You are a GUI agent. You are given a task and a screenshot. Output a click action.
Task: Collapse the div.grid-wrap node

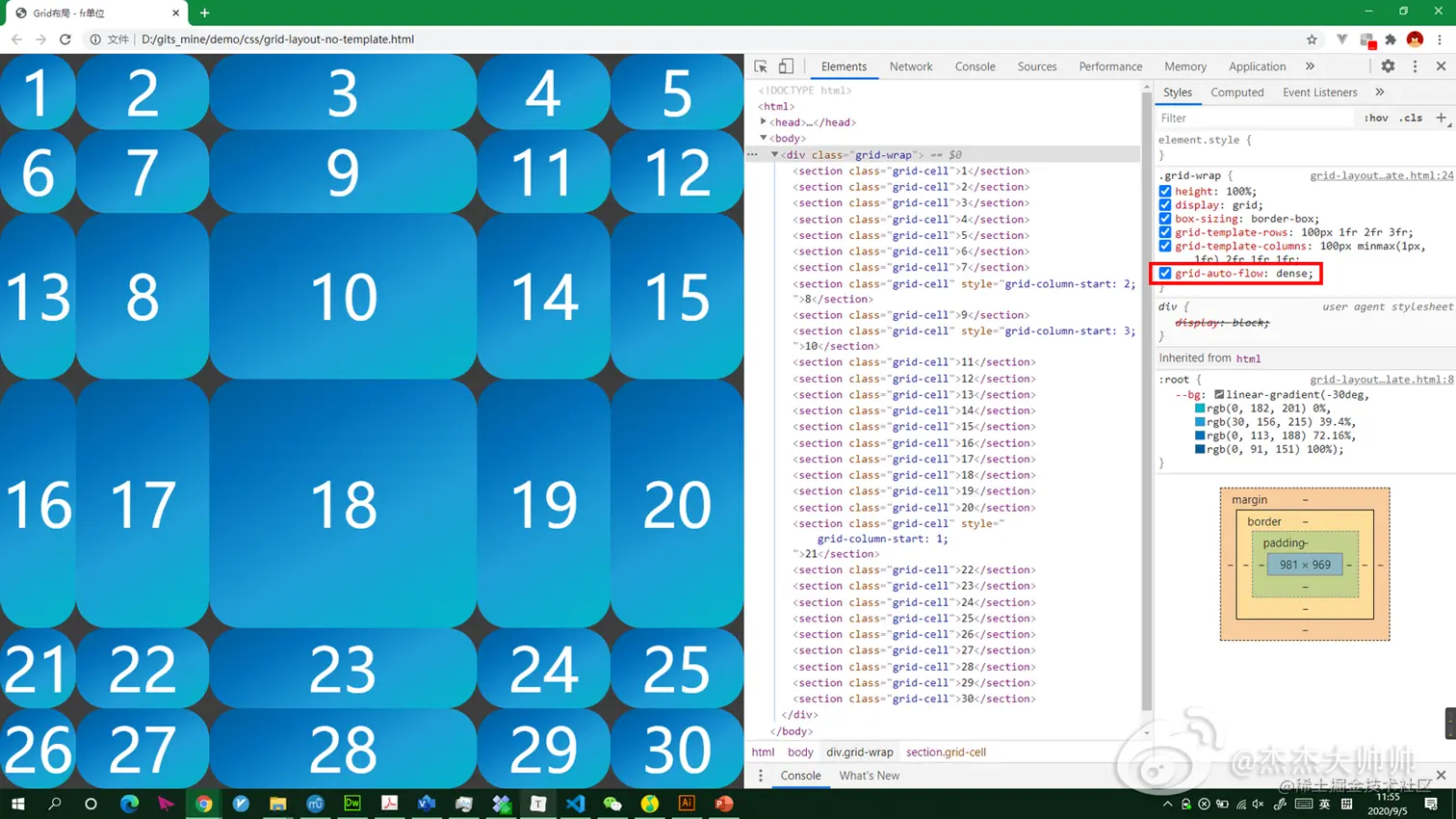coord(775,154)
